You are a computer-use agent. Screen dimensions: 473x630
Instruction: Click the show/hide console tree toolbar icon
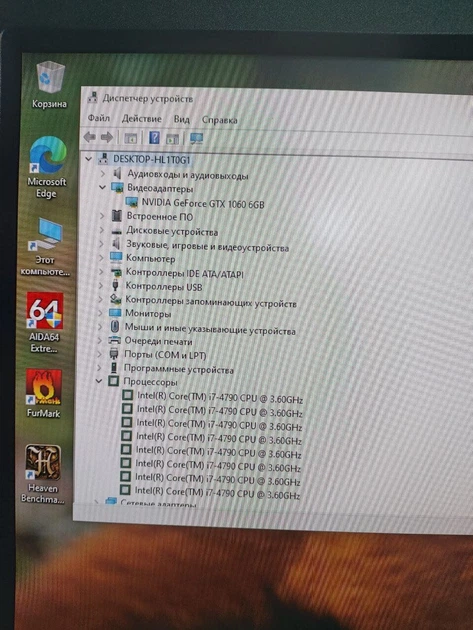(131, 139)
